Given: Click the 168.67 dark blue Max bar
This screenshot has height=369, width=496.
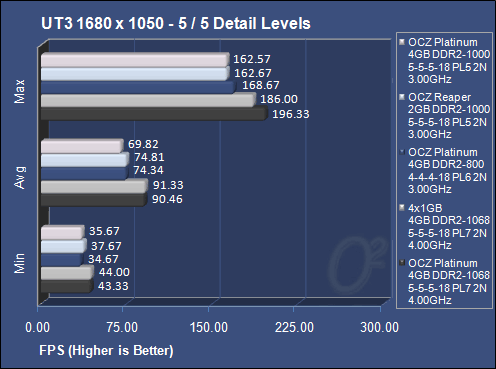Looking at the screenshot, I should tap(138, 87).
